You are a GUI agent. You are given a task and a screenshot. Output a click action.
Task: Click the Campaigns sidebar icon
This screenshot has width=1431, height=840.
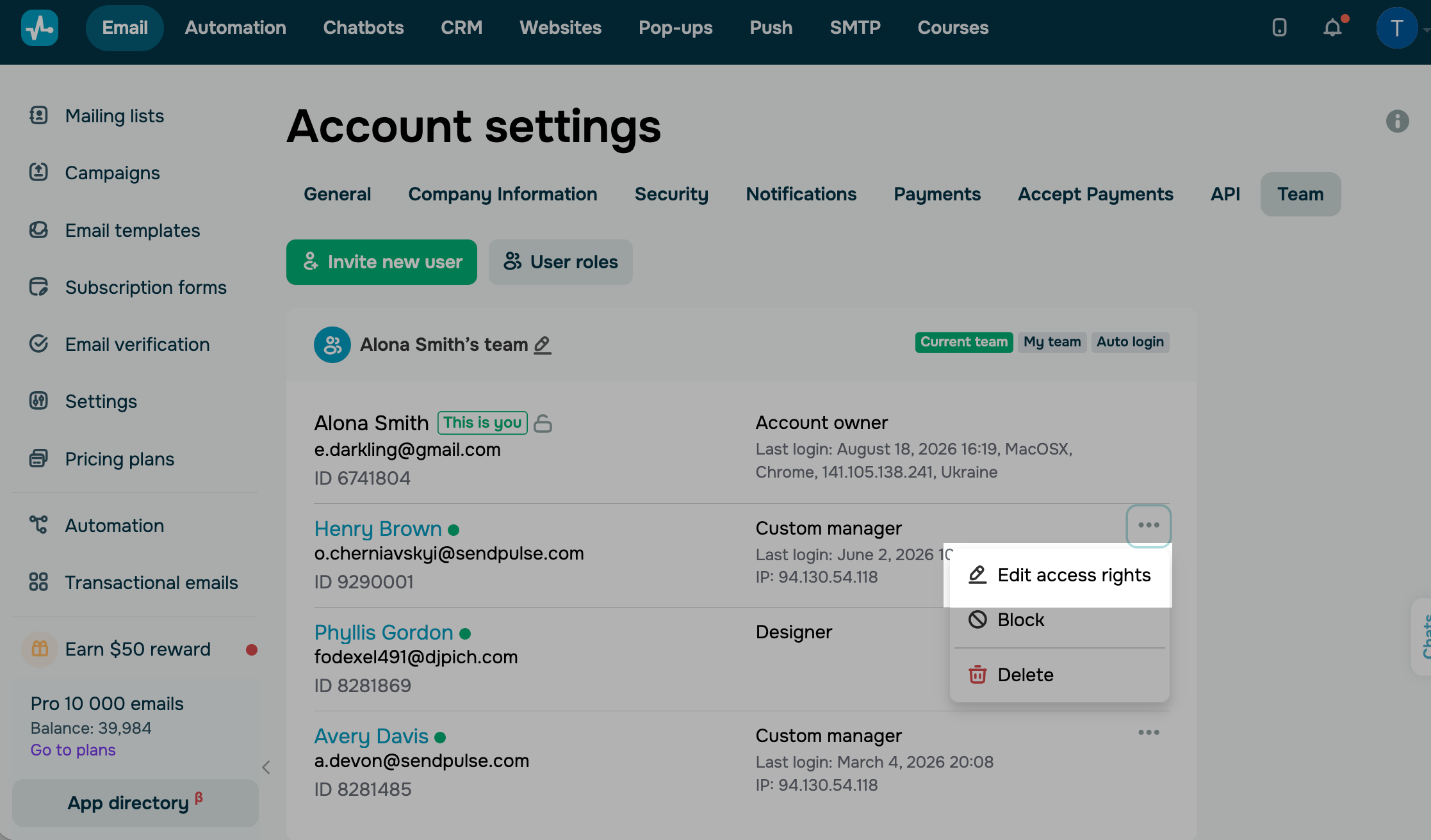point(39,172)
